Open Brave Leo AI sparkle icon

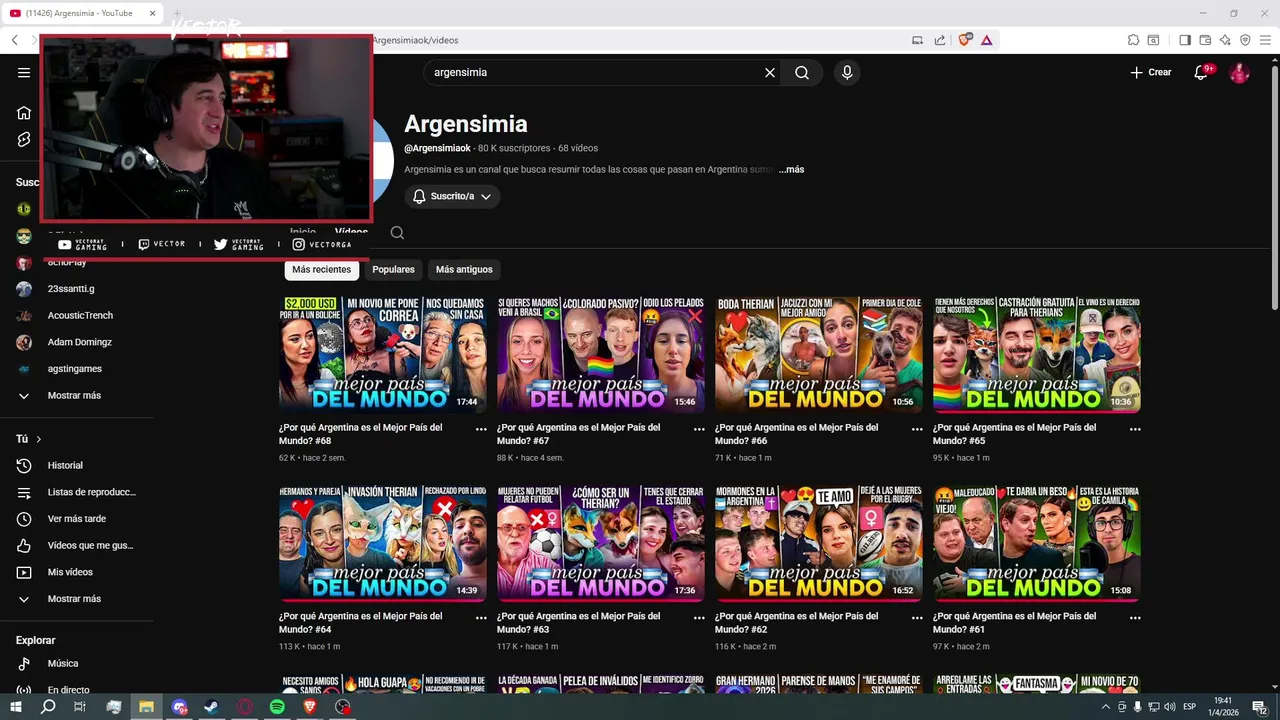(x=1225, y=40)
